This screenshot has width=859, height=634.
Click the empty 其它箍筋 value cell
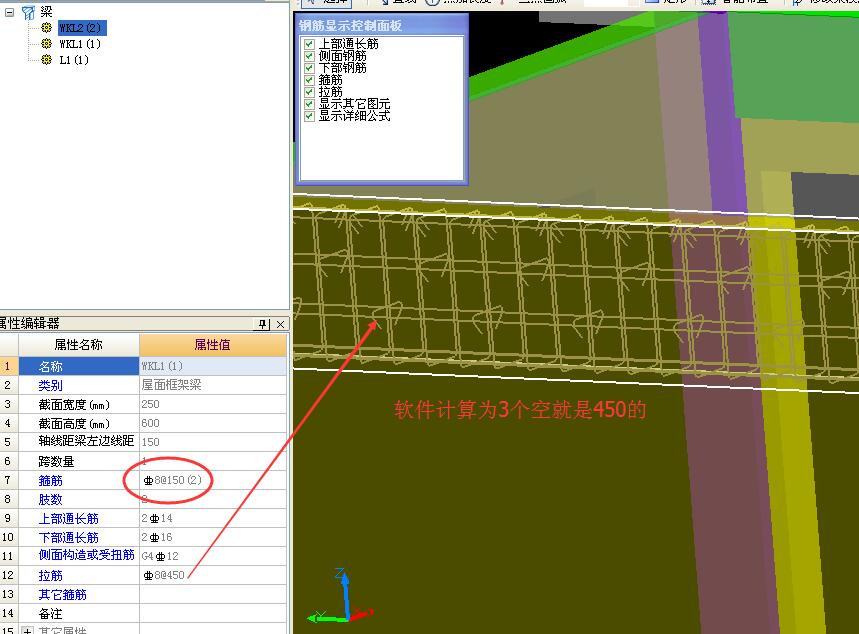tap(213, 595)
